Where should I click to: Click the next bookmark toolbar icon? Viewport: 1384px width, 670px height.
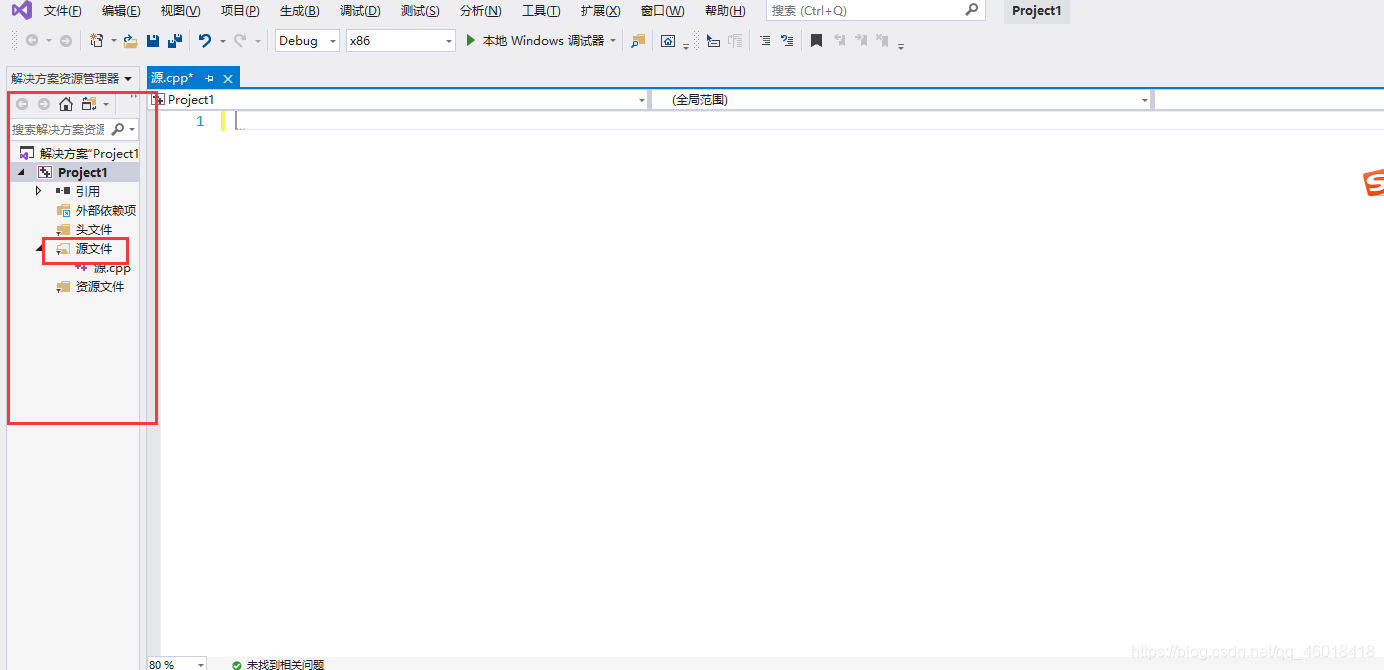click(861, 41)
